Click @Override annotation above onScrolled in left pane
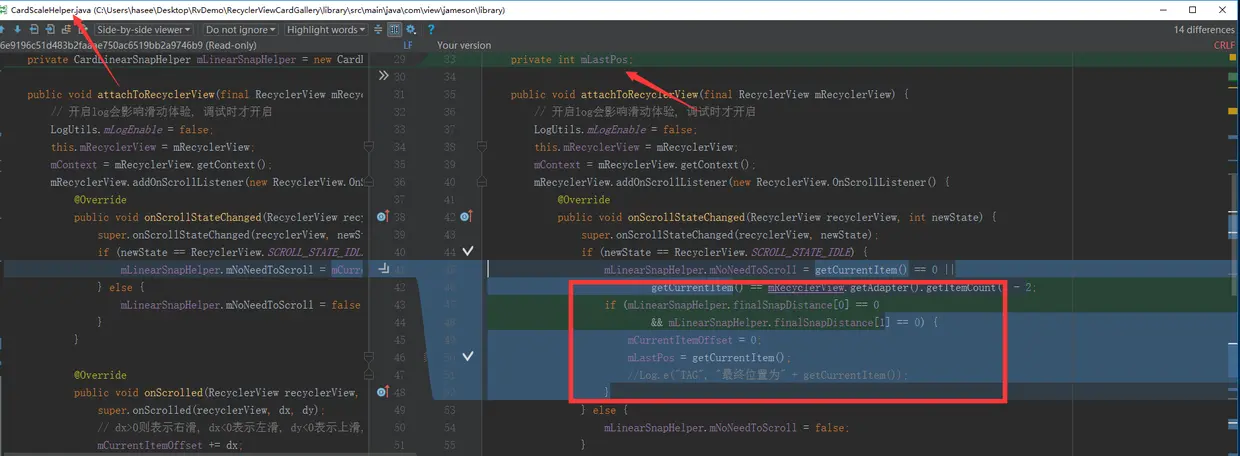The image size is (1240, 456). (98, 375)
